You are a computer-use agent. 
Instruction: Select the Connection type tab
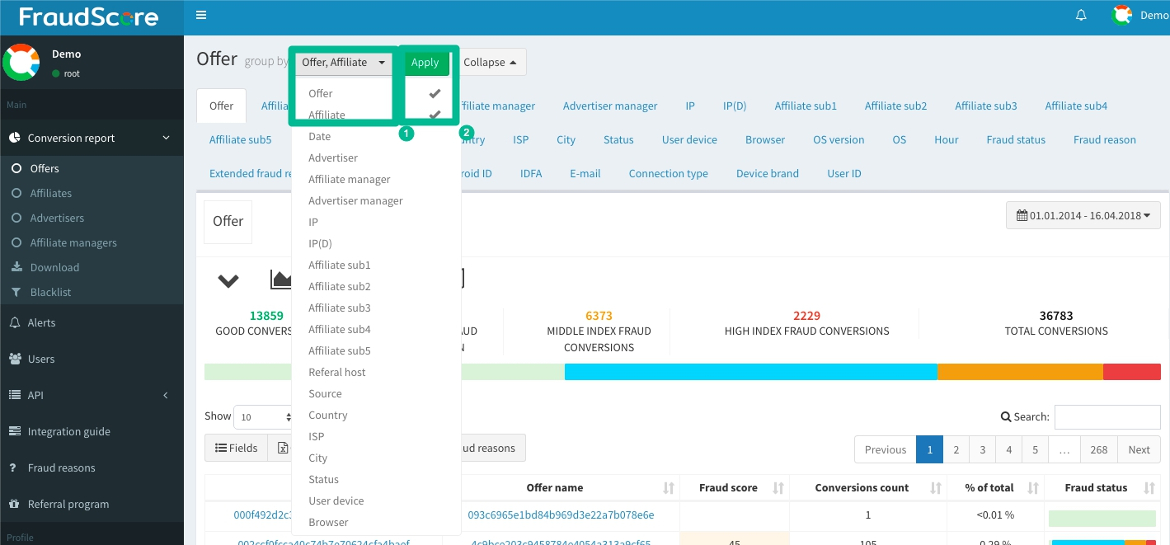(x=668, y=173)
